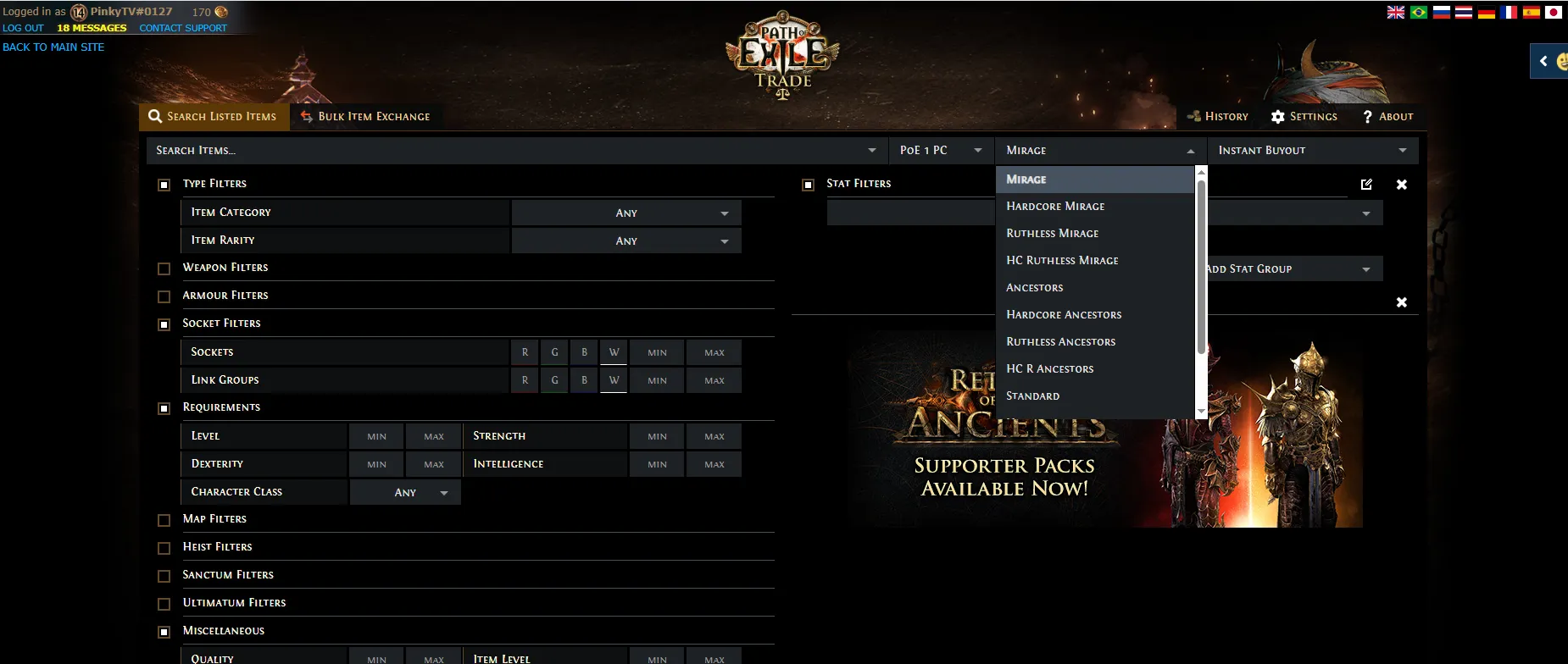
Task: Enable the Ultimatum Filters checkbox
Action: tap(164, 604)
